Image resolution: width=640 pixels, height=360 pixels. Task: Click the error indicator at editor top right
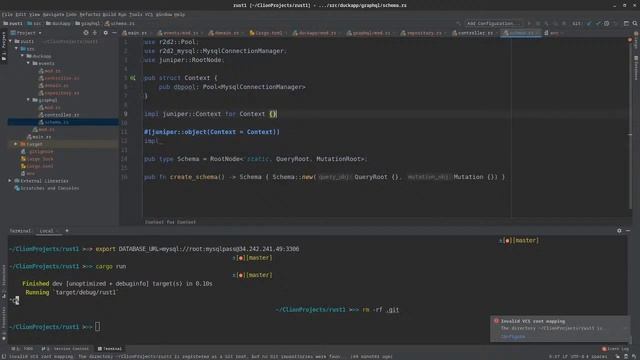click(x=630, y=40)
